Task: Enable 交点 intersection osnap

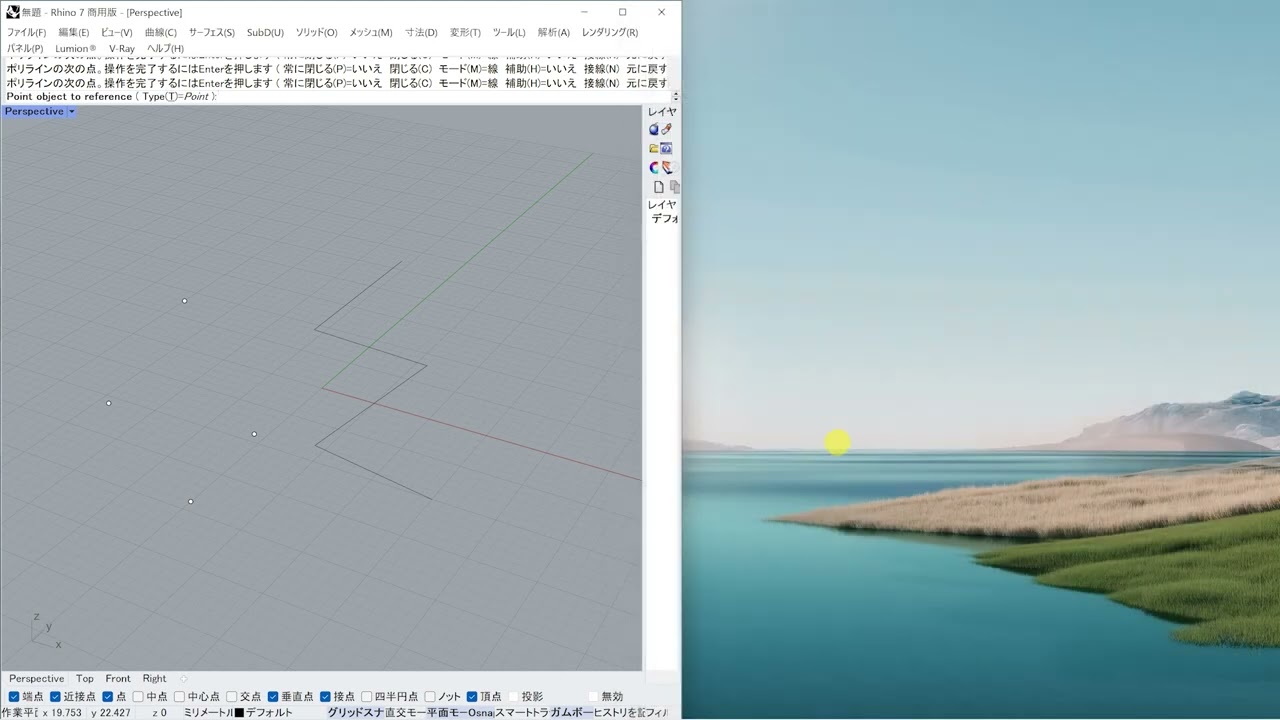Action: [232, 697]
